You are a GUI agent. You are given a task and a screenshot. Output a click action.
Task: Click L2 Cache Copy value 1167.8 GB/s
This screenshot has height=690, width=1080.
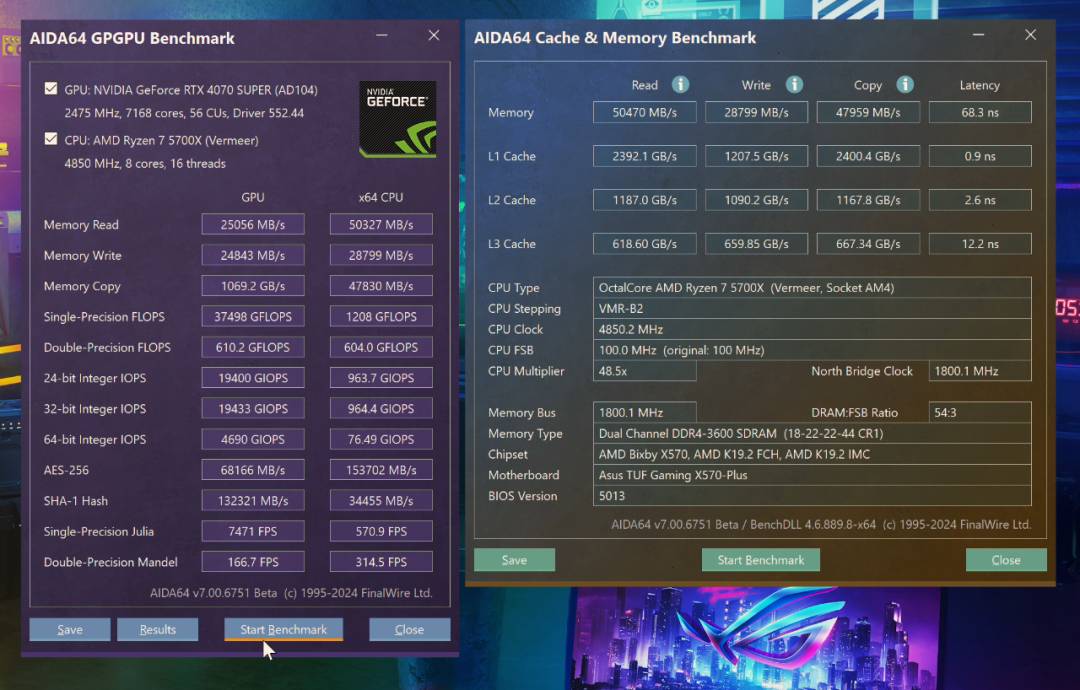868,200
